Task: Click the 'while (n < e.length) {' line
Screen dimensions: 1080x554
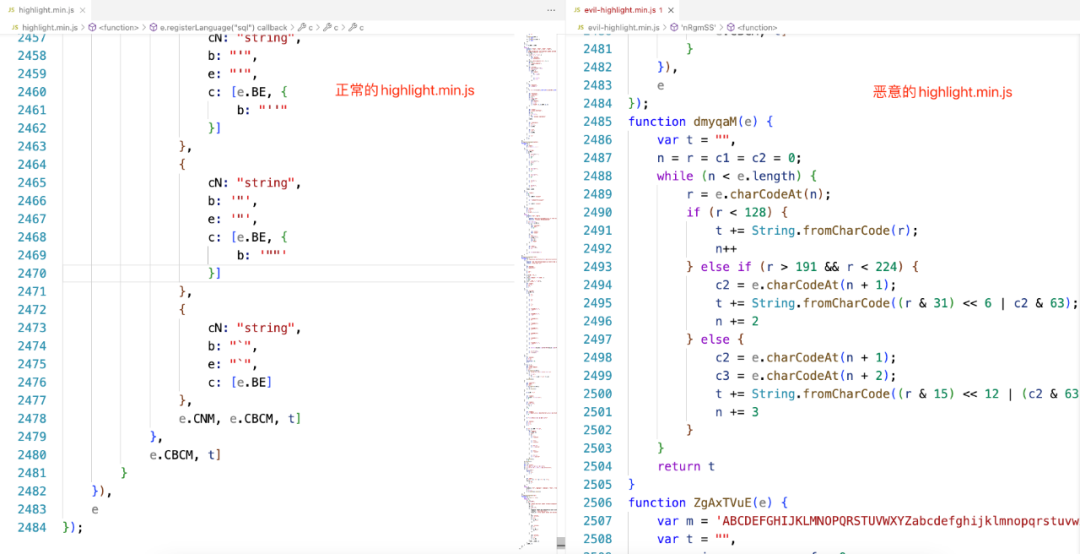Action: point(737,176)
